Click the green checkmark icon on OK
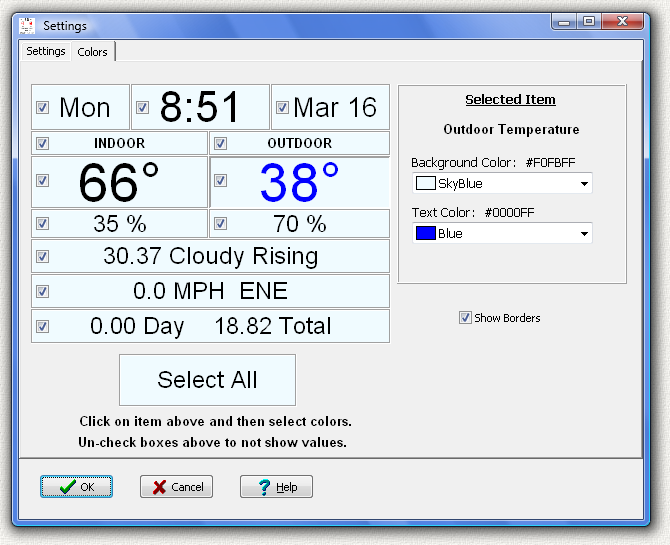The height and width of the screenshot is (545, 670). [x=68, y=486]
